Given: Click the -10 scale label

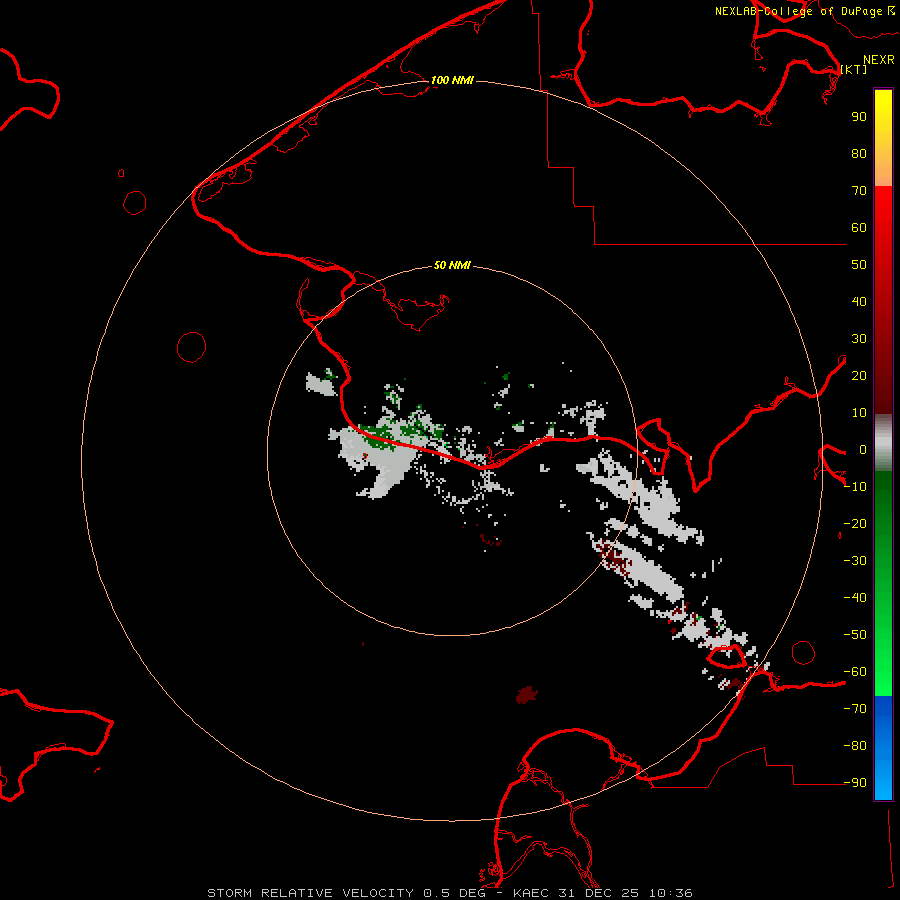Looking at the screenshot, I should 855,487.
